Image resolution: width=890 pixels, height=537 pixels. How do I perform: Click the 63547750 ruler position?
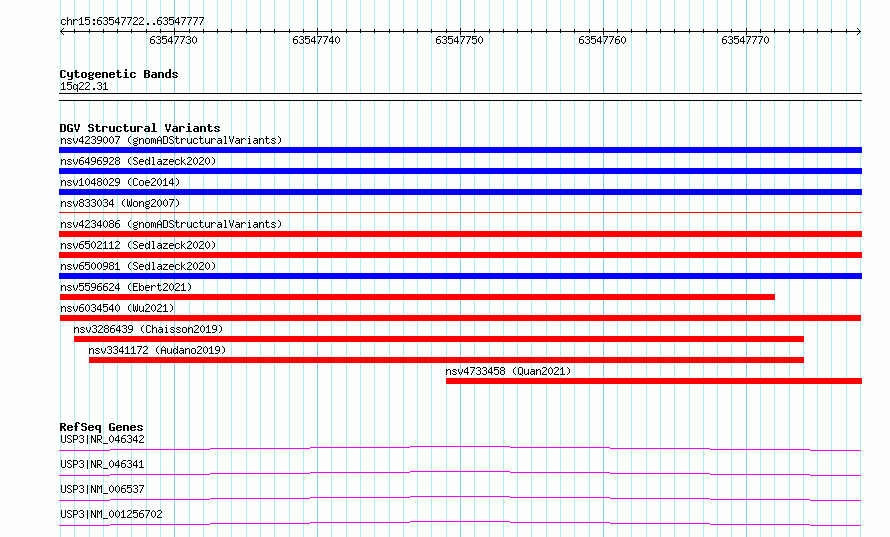(x=459, y=40)
